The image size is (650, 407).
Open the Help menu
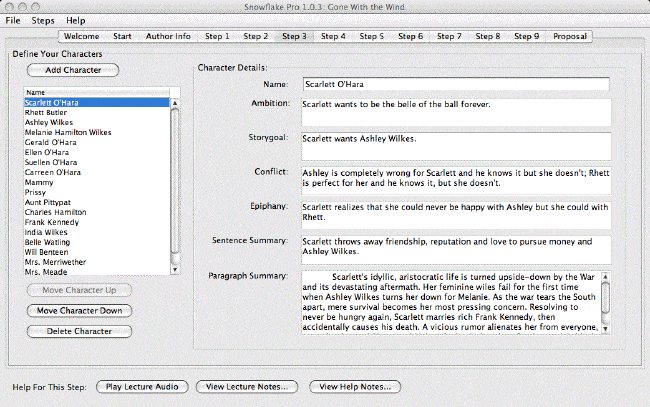point(75,20)
